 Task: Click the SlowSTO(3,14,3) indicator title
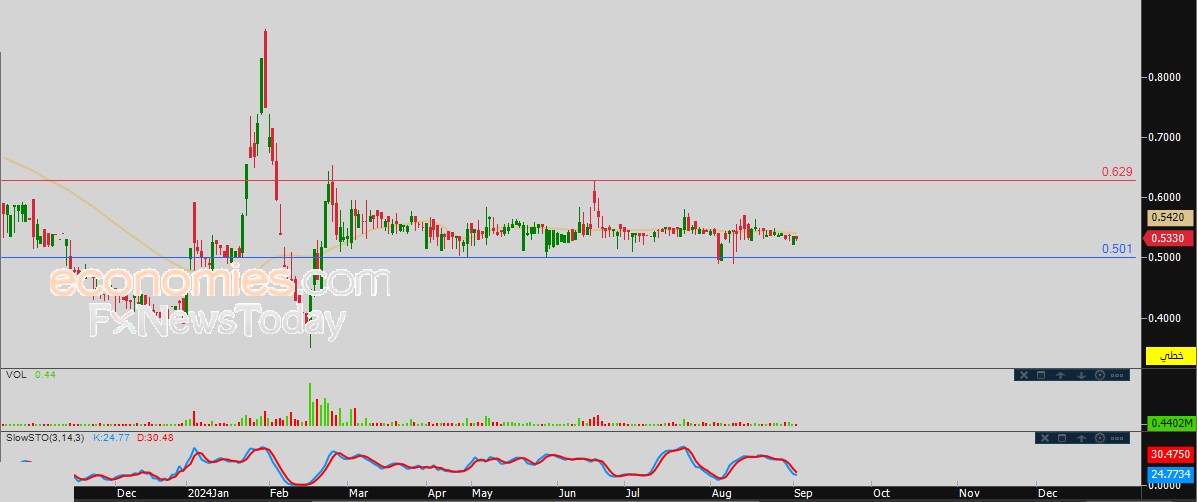45,438
